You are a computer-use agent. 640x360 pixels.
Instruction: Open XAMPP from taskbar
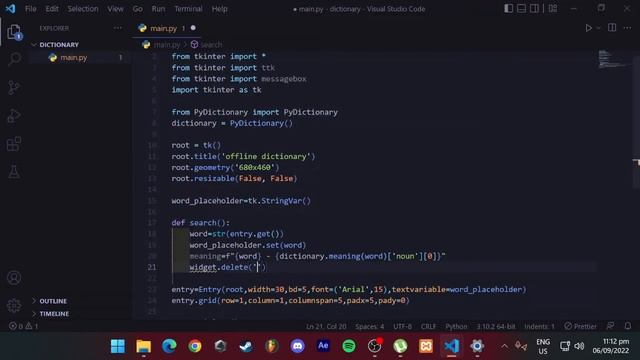pos(426,346)
